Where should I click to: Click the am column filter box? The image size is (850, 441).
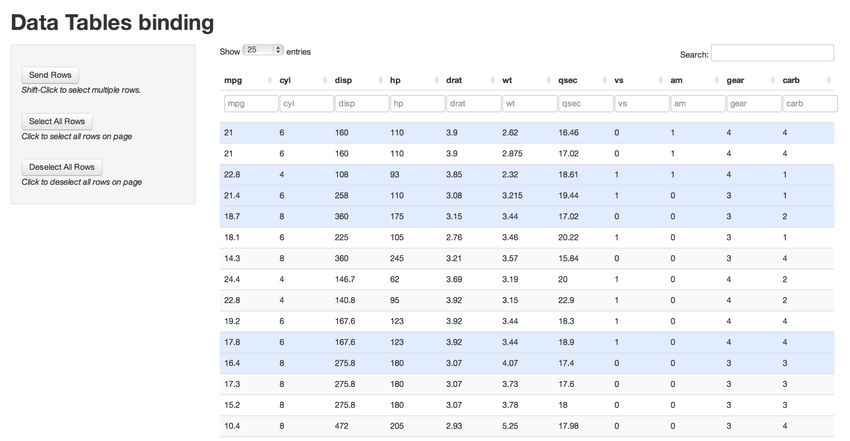pyautogui.click(x=698, y=103)
